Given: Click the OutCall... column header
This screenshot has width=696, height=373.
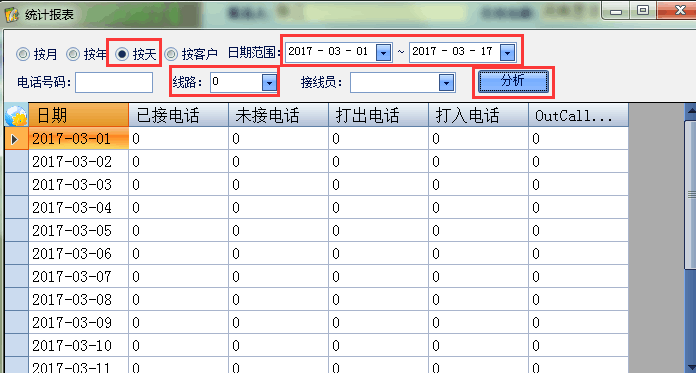Looking at the screenshot, I should [578, 115].
